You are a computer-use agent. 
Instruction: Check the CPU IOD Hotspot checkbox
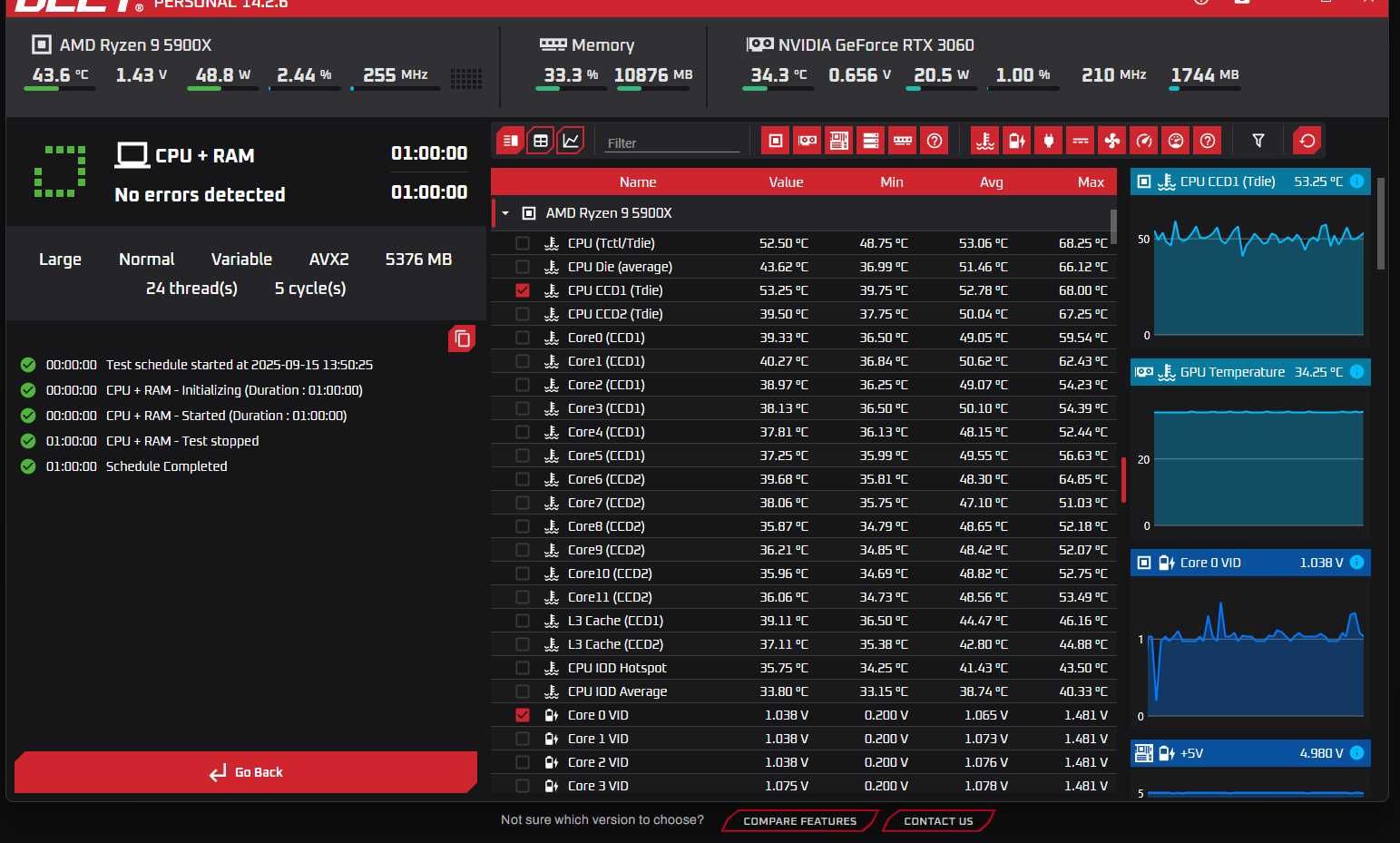[x=522, y=668]
